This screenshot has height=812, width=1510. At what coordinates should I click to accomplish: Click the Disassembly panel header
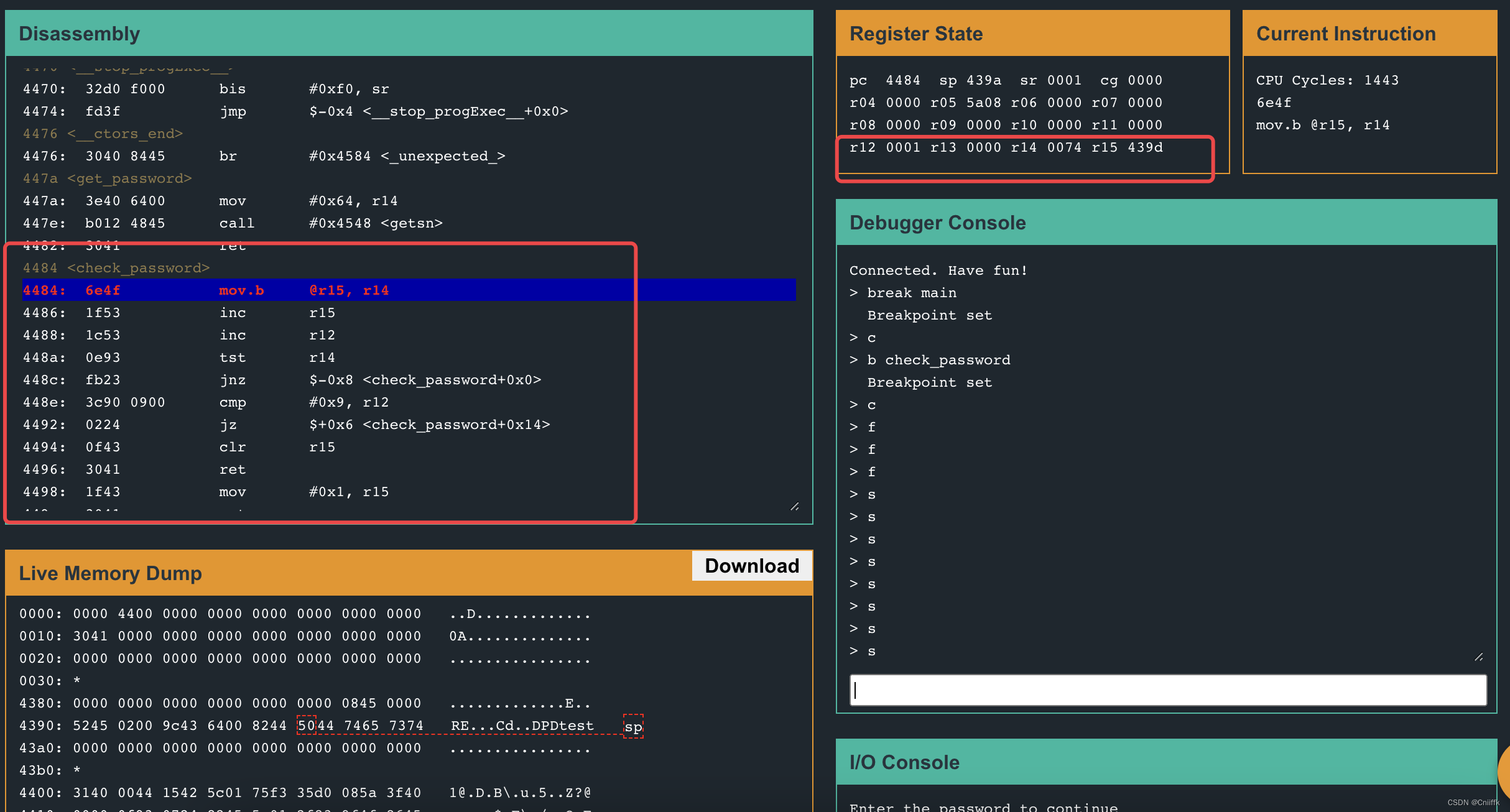pos(409,33)
